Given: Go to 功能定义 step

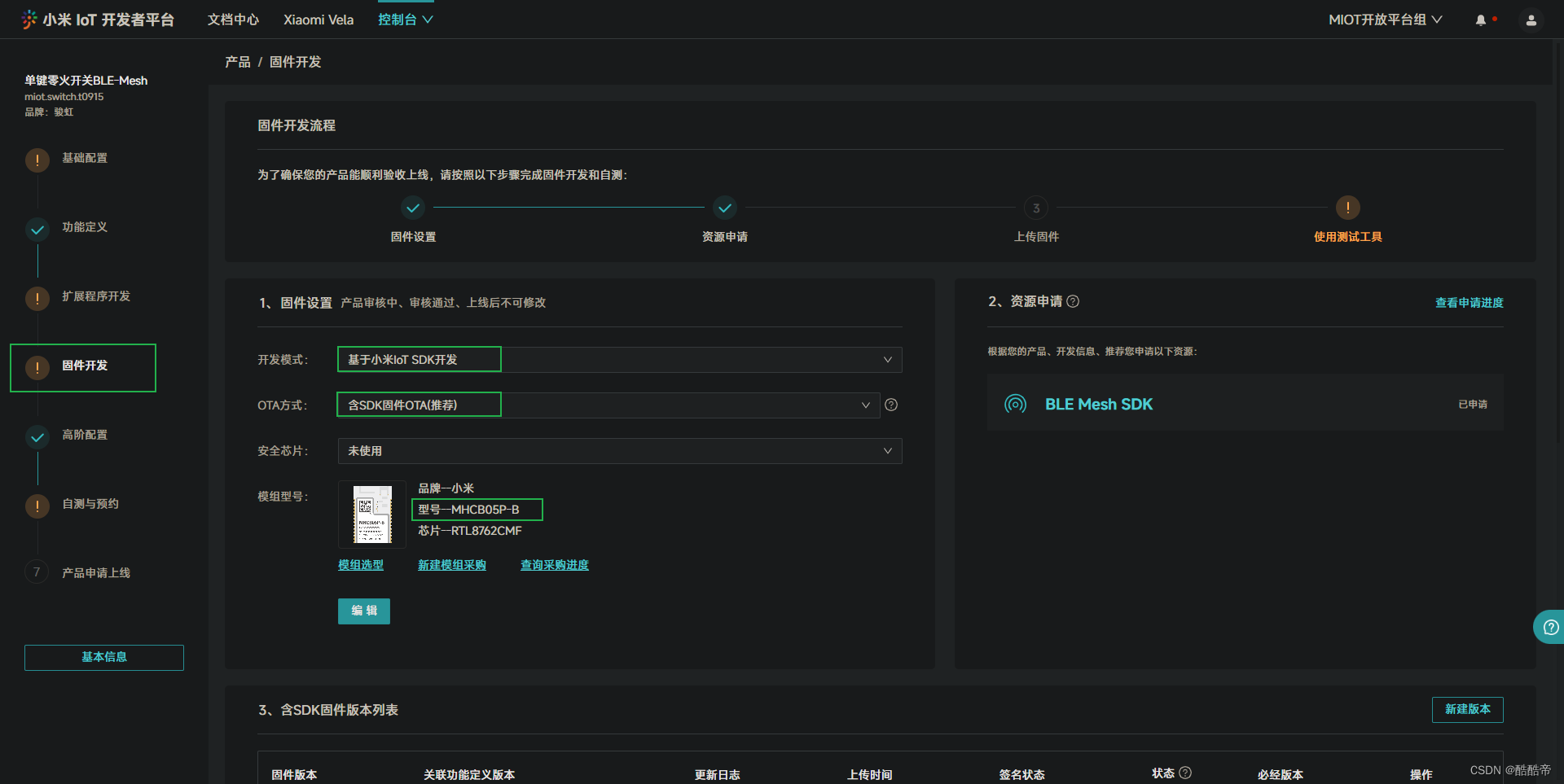Looking at the screenshot, I should 85,227.
